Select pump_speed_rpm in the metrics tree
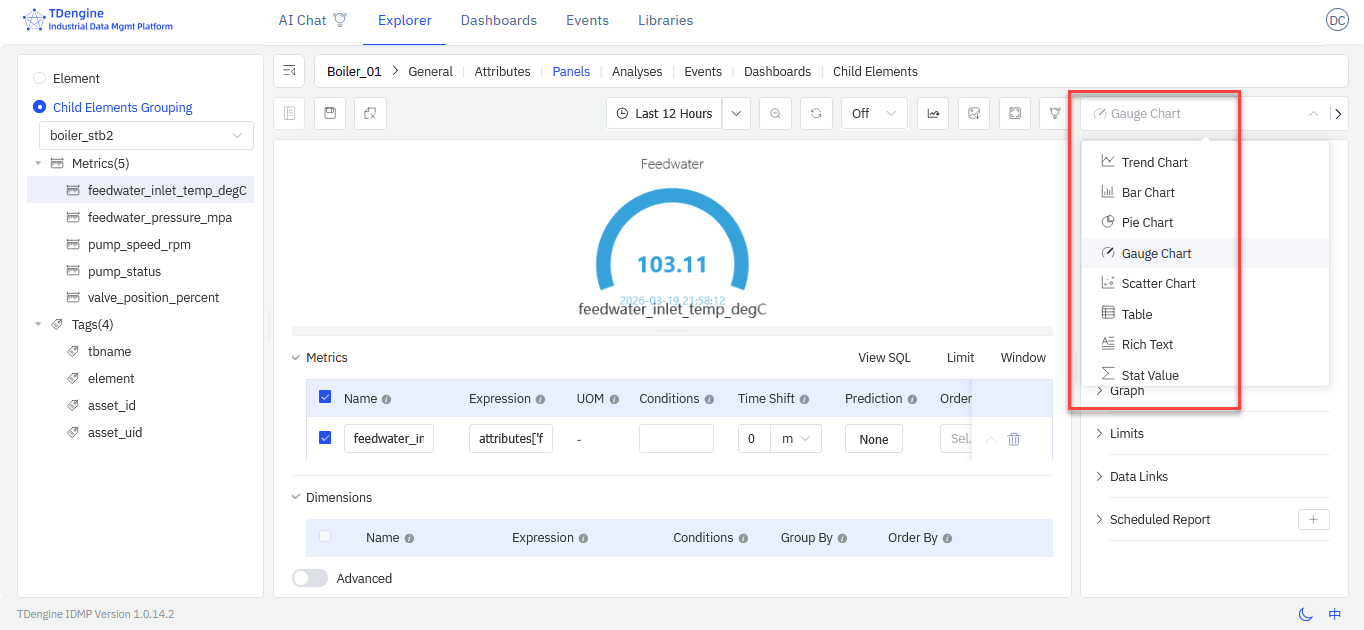Screen dimensions: 1364x630 139,244
